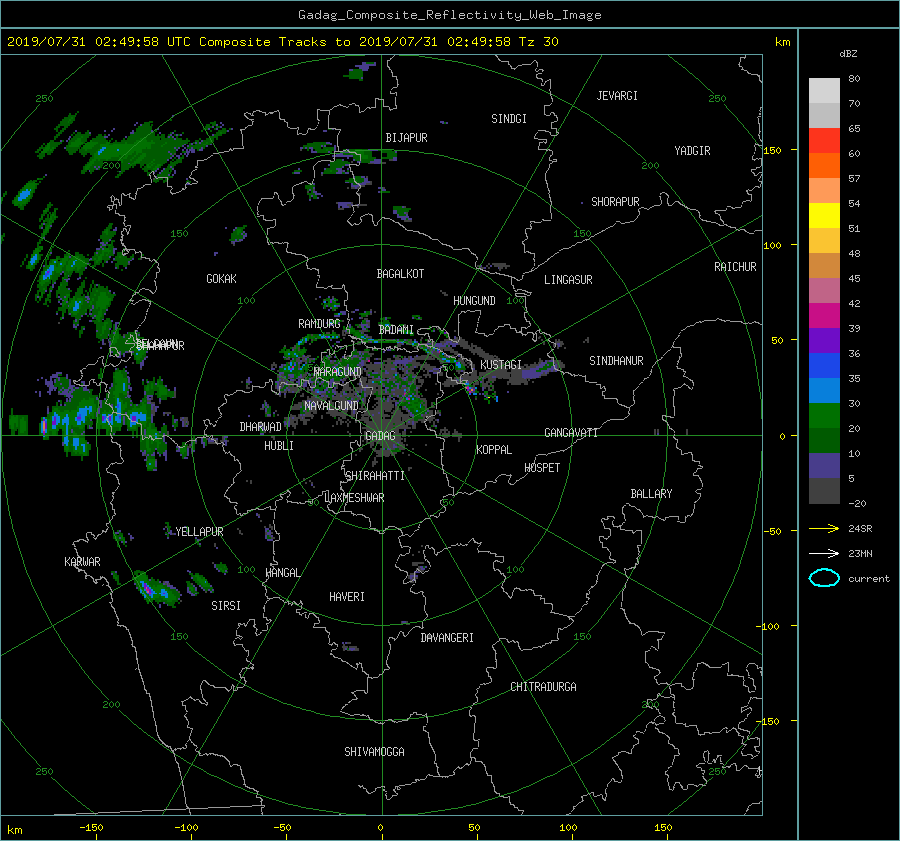The width and height of the screenshot is (900, 841).
Task: Click the 'NARAGUND' city label
Action: [x=338, y=372]
